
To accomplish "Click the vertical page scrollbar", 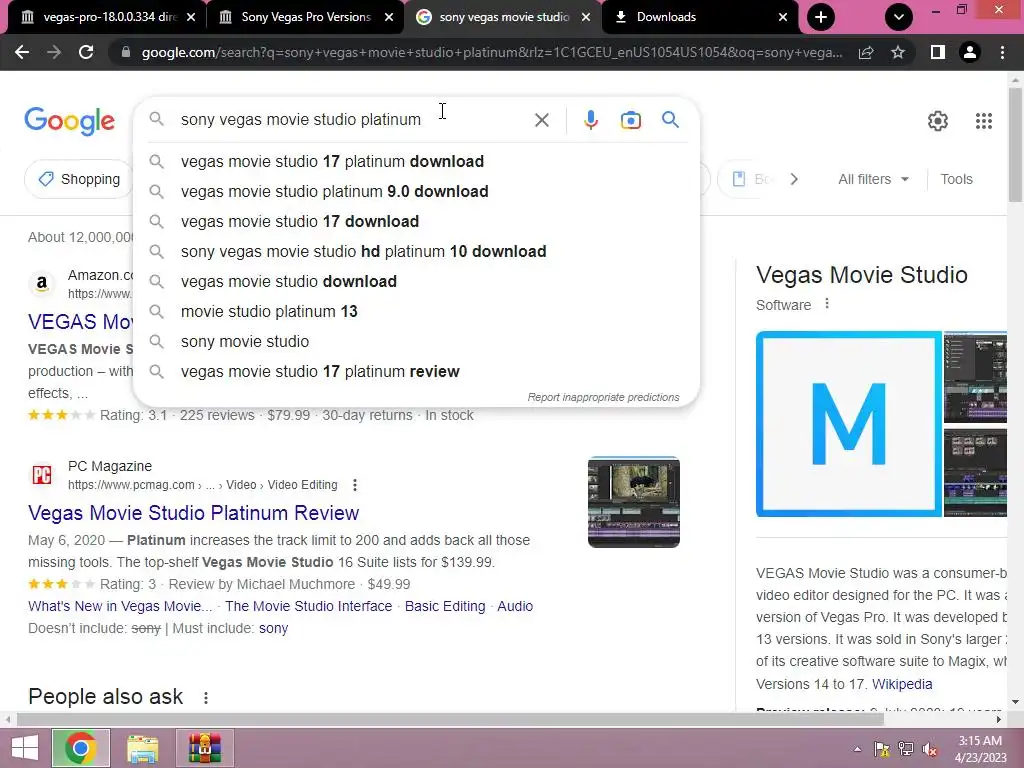I will [x=1015, y=146].
